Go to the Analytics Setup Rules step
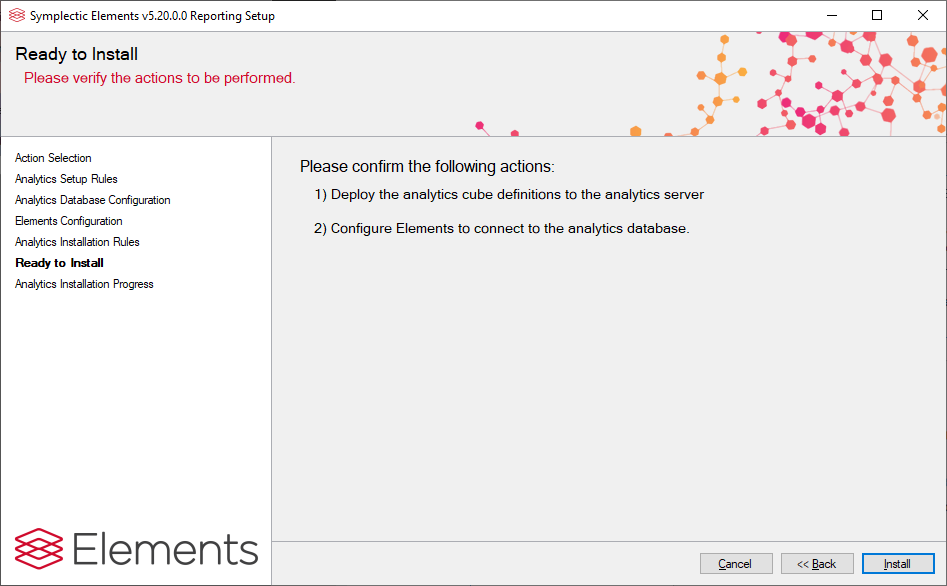947x586 pixels. 66,179
